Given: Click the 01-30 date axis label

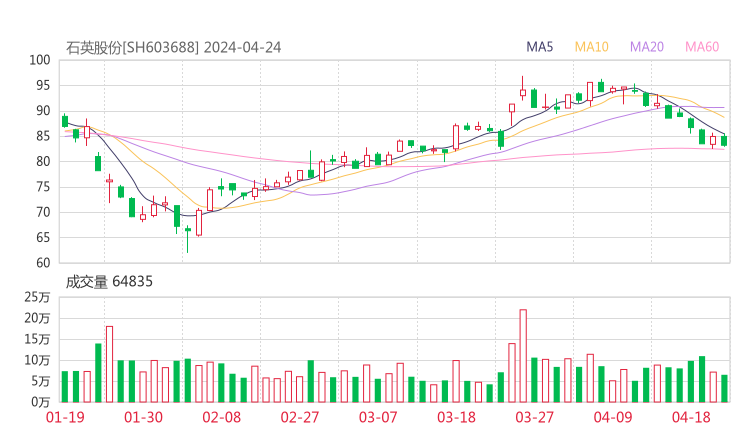Looking at the screenshot, I should click(143, 417).
